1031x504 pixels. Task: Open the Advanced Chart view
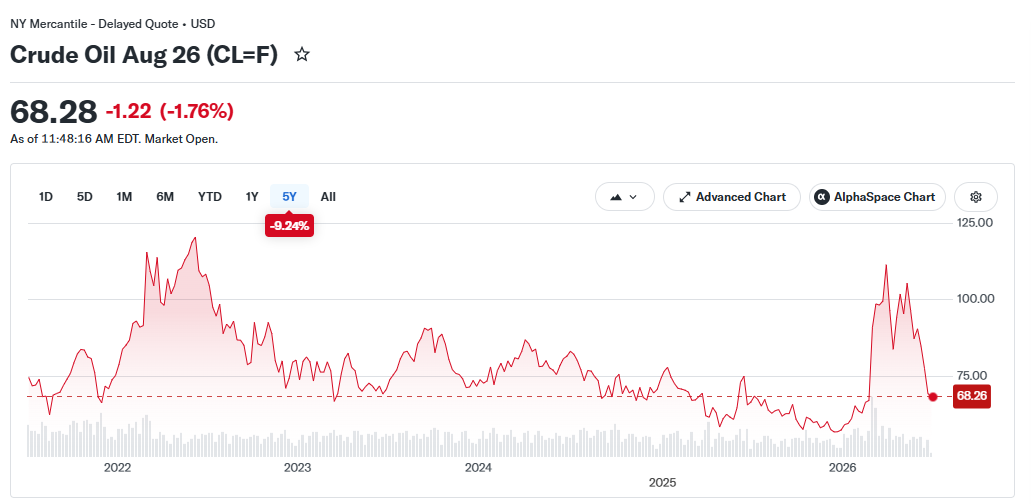point(732,196)
